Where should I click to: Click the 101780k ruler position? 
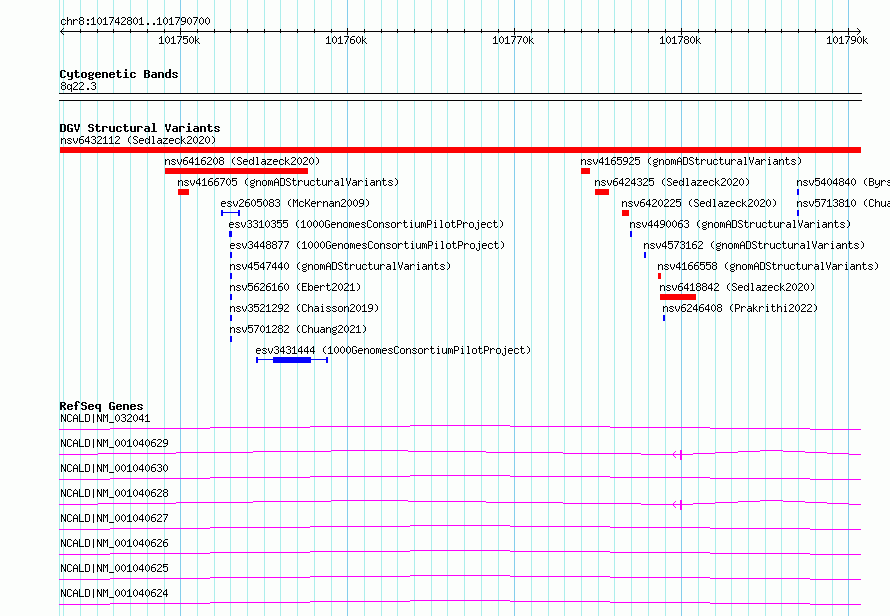[x=680, y=40]
